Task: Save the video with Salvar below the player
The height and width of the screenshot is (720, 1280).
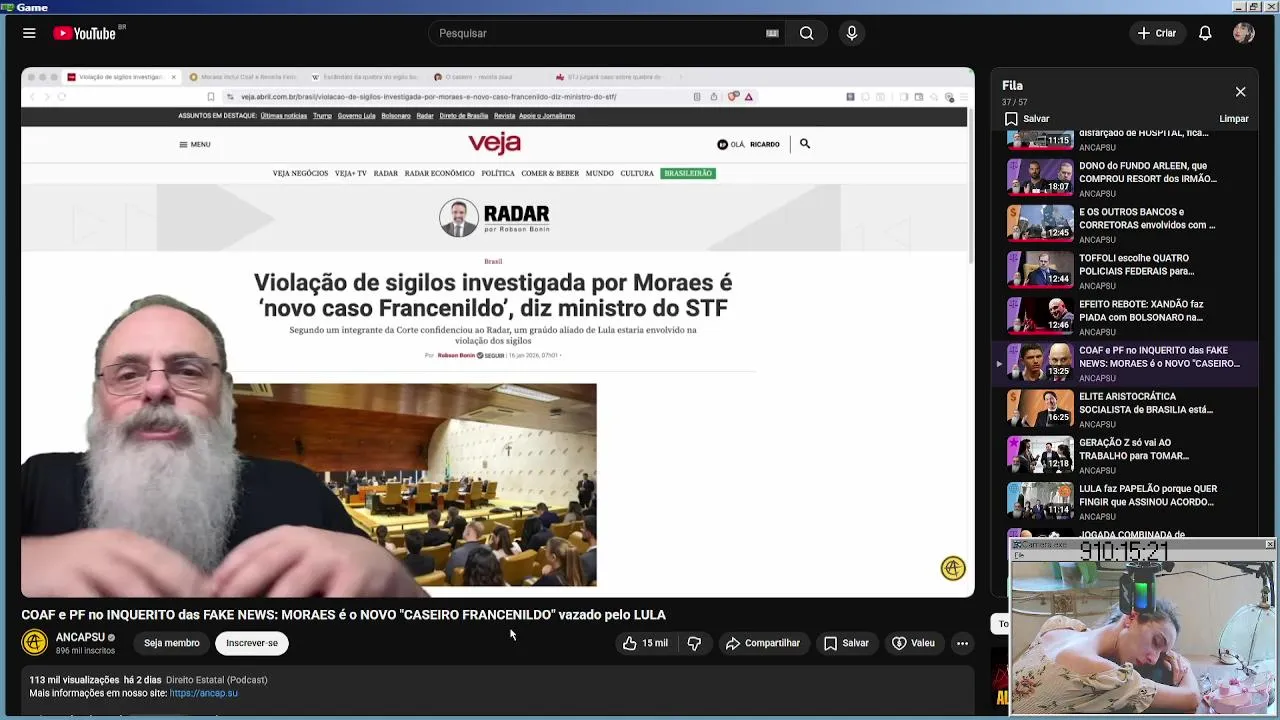Action: 846,643
